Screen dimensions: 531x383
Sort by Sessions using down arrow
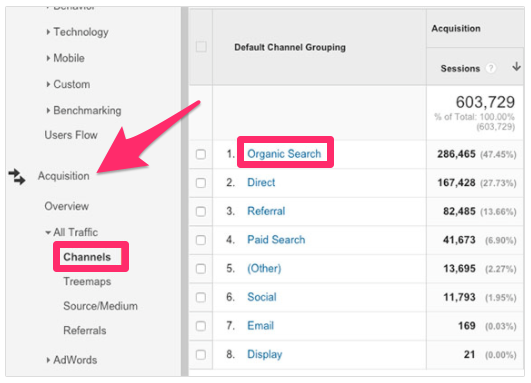pyautogui.click(x=516, y=66)
